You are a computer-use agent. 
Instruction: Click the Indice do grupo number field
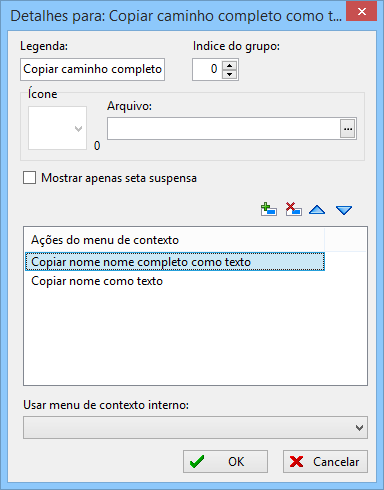207,69
